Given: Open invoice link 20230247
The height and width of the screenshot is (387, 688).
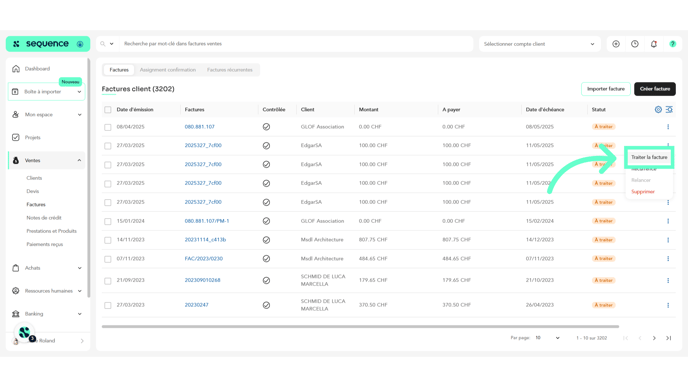Looking at the screenshot, I should click(x=197, y=305).
